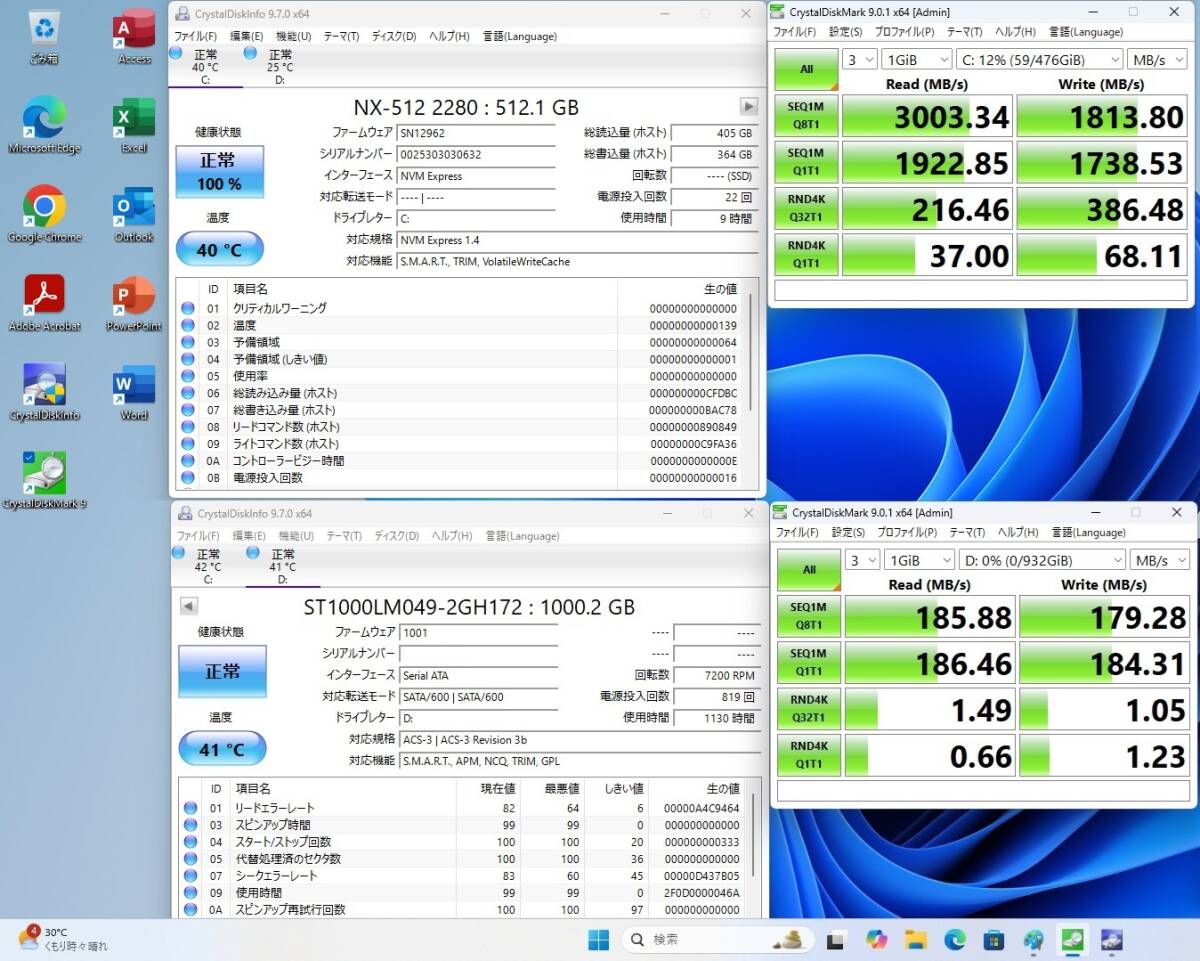
Task: Open the CrystalDiskInfo desktop shortcut
Action: [x=44, y=392]
